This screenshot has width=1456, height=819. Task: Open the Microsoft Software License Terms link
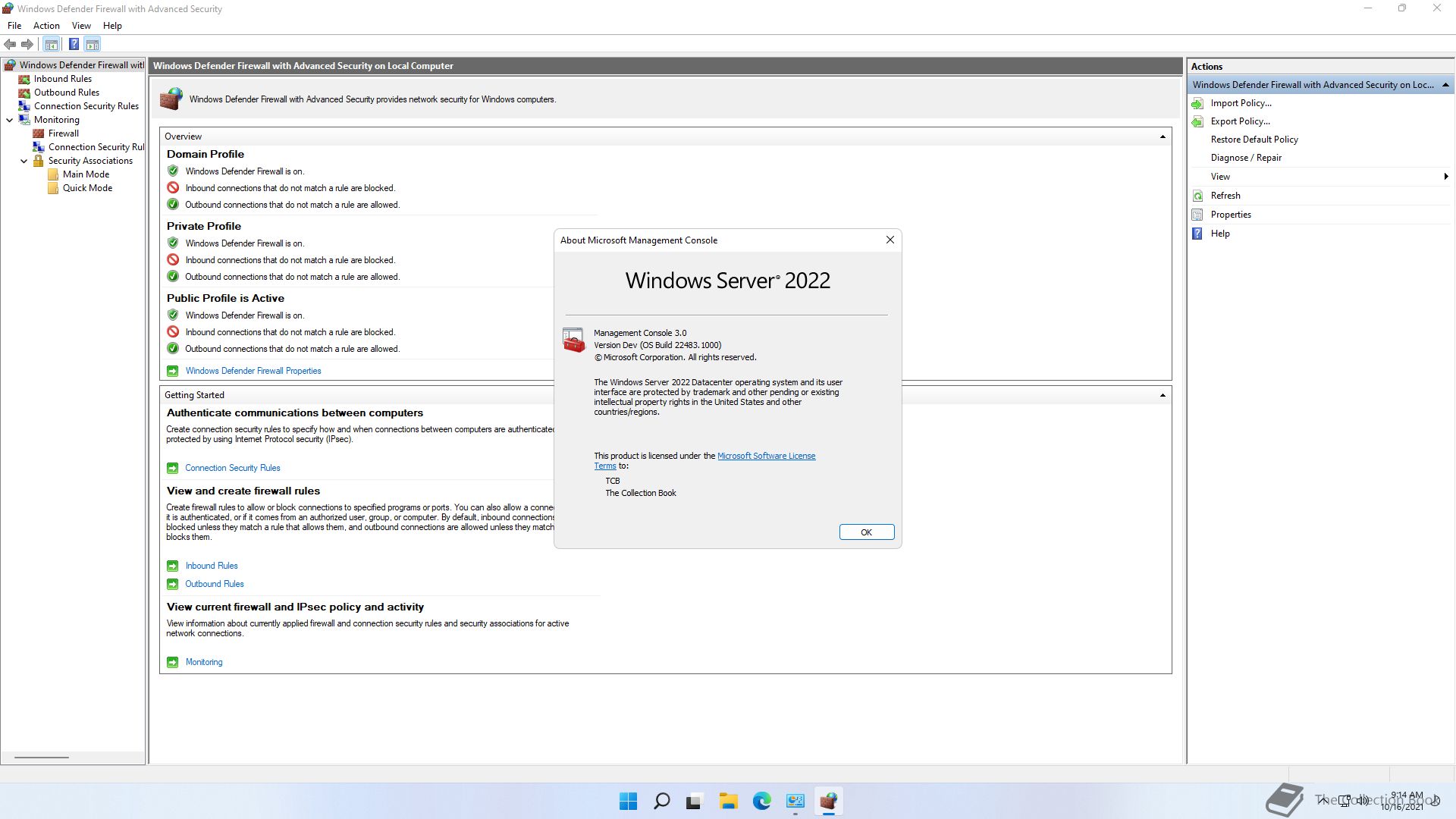click(x=766, y=456)
